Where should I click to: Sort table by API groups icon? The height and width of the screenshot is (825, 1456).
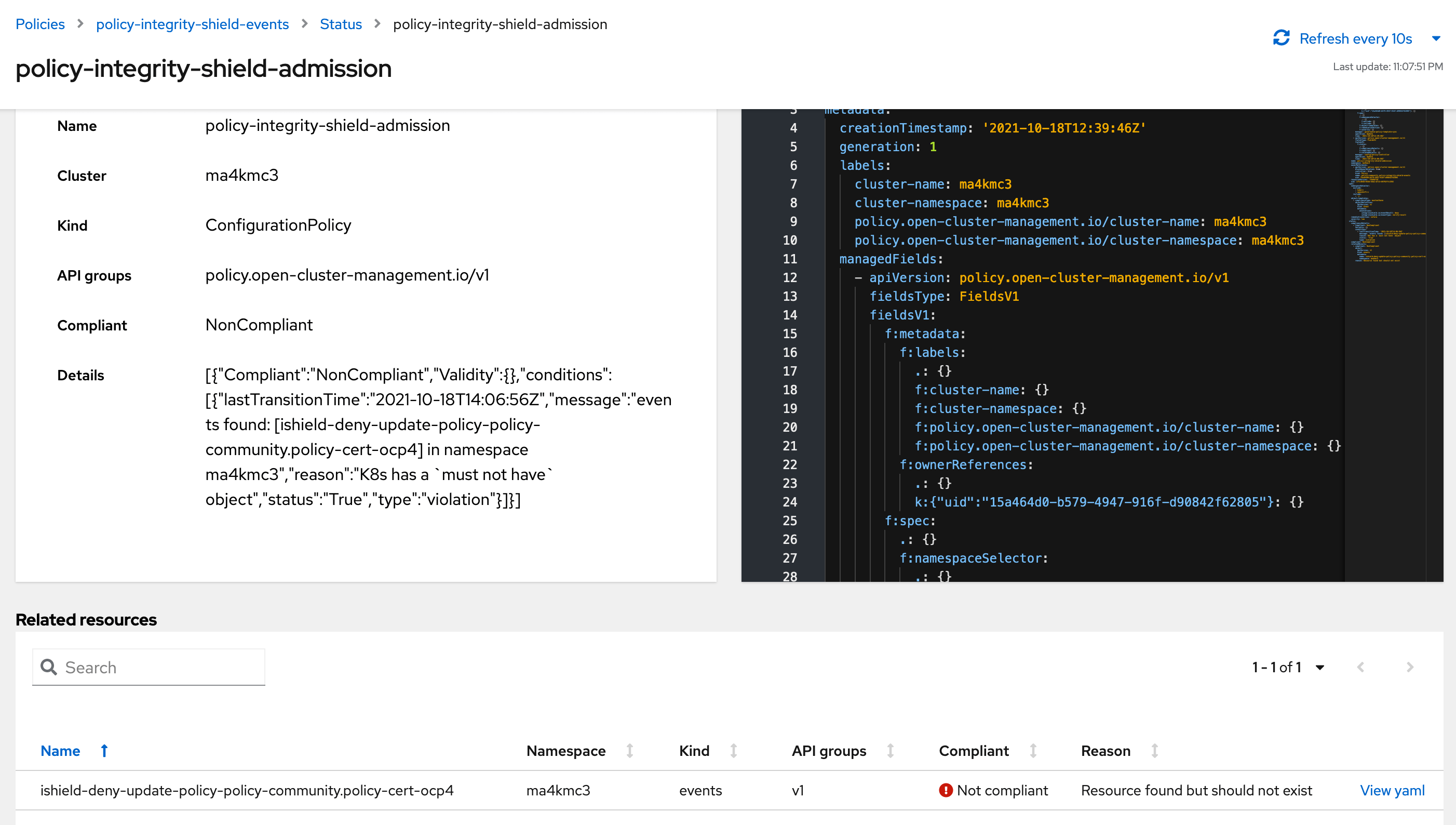[x=890, y=751]
